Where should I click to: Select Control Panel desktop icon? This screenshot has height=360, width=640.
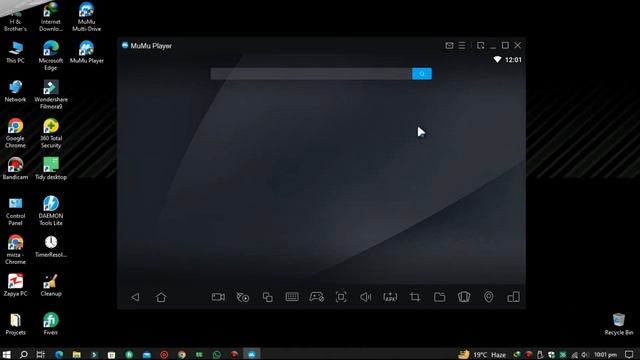[15, 211]
